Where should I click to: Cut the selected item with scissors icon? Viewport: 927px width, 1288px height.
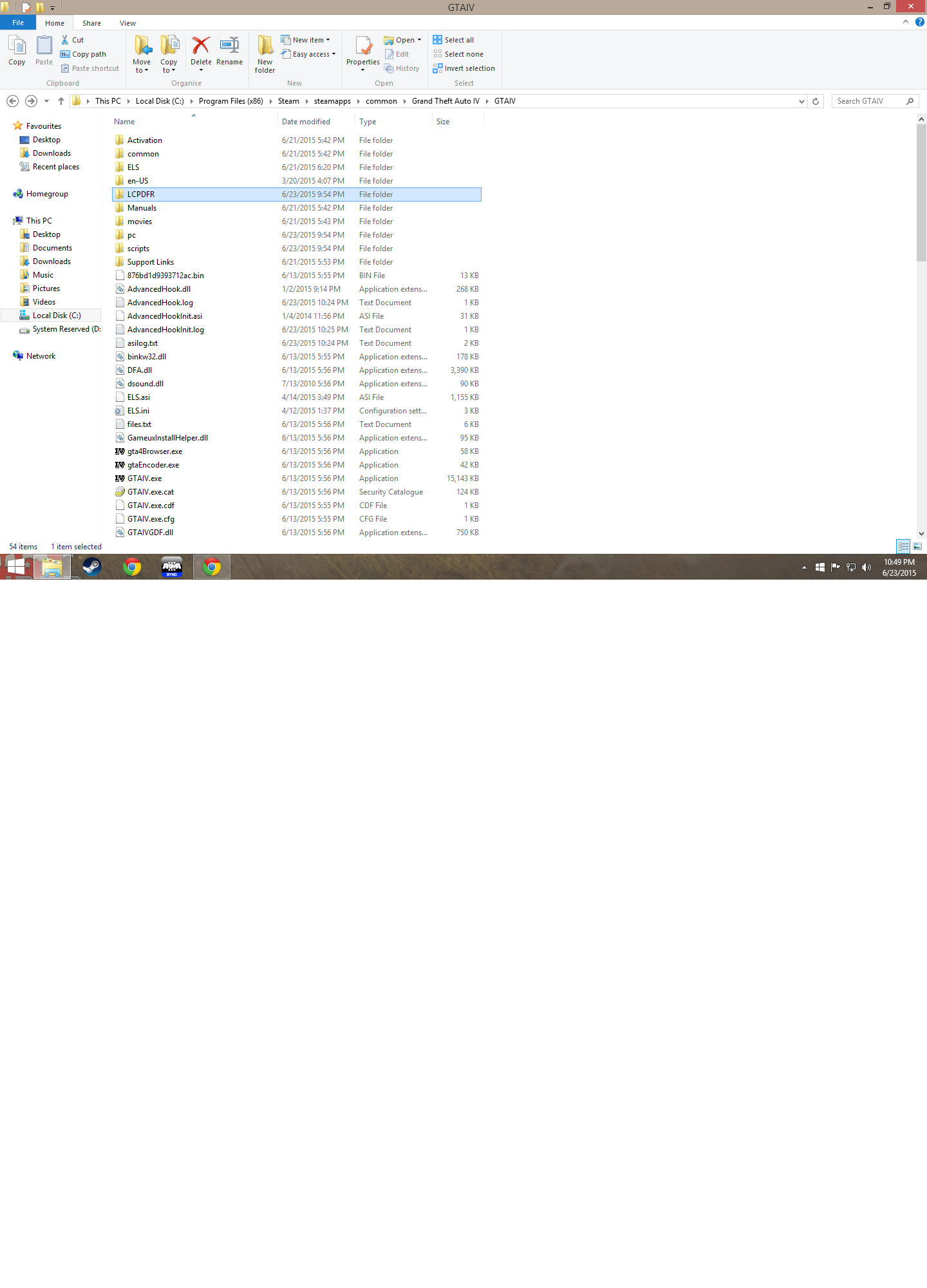73,40
